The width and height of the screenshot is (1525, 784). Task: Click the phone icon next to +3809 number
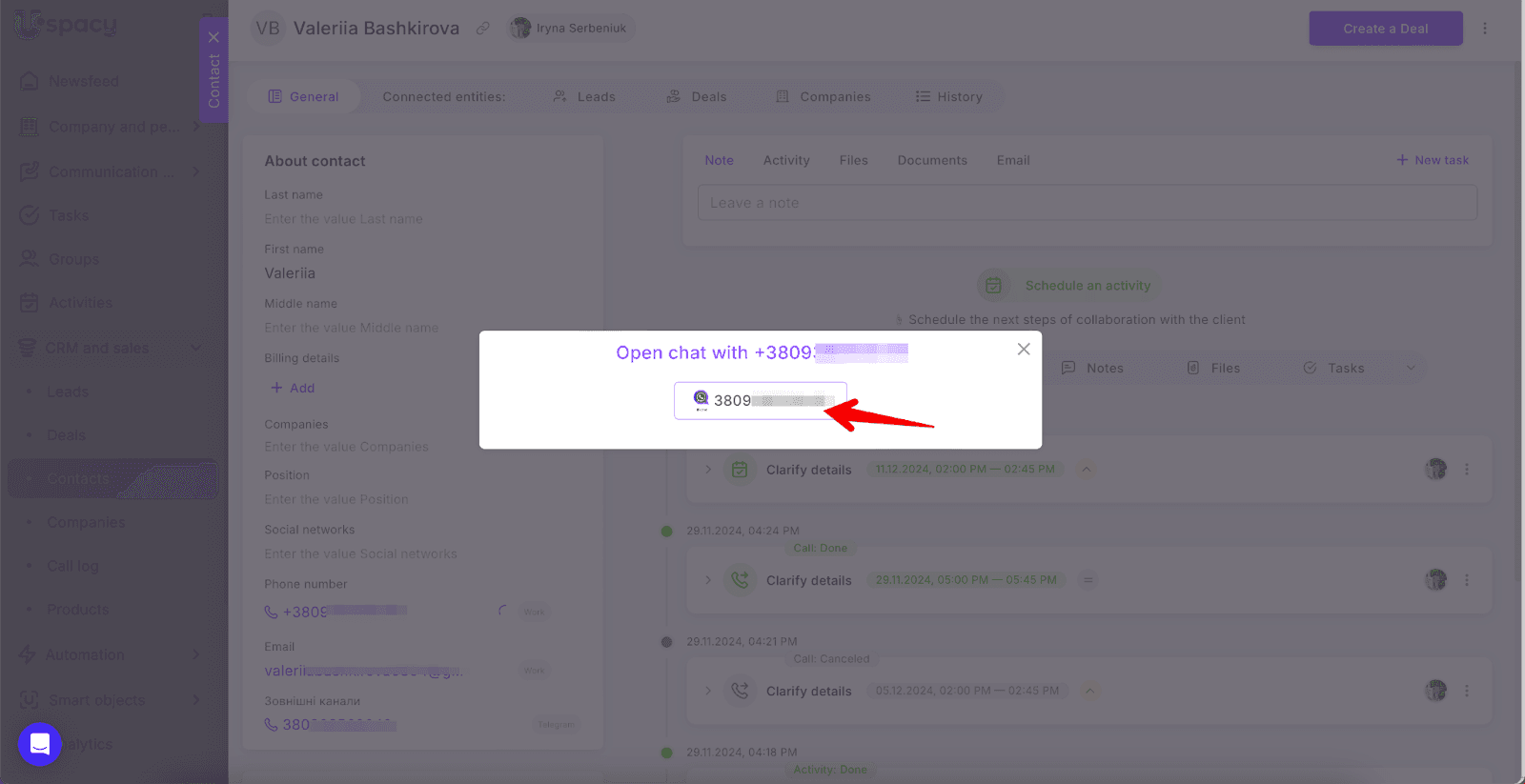click(272, 613)
